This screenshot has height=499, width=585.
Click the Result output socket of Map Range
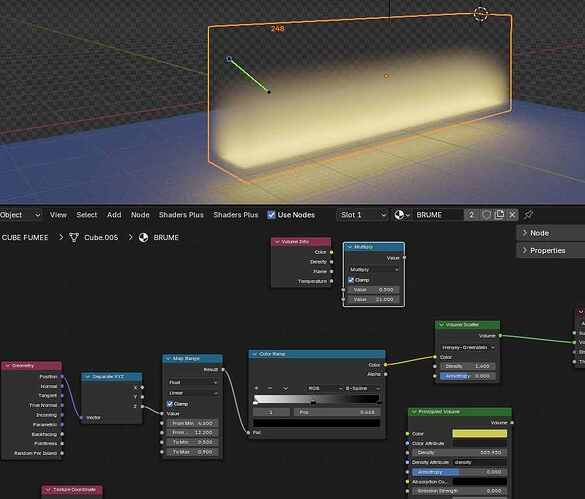(x=223, y=369)
